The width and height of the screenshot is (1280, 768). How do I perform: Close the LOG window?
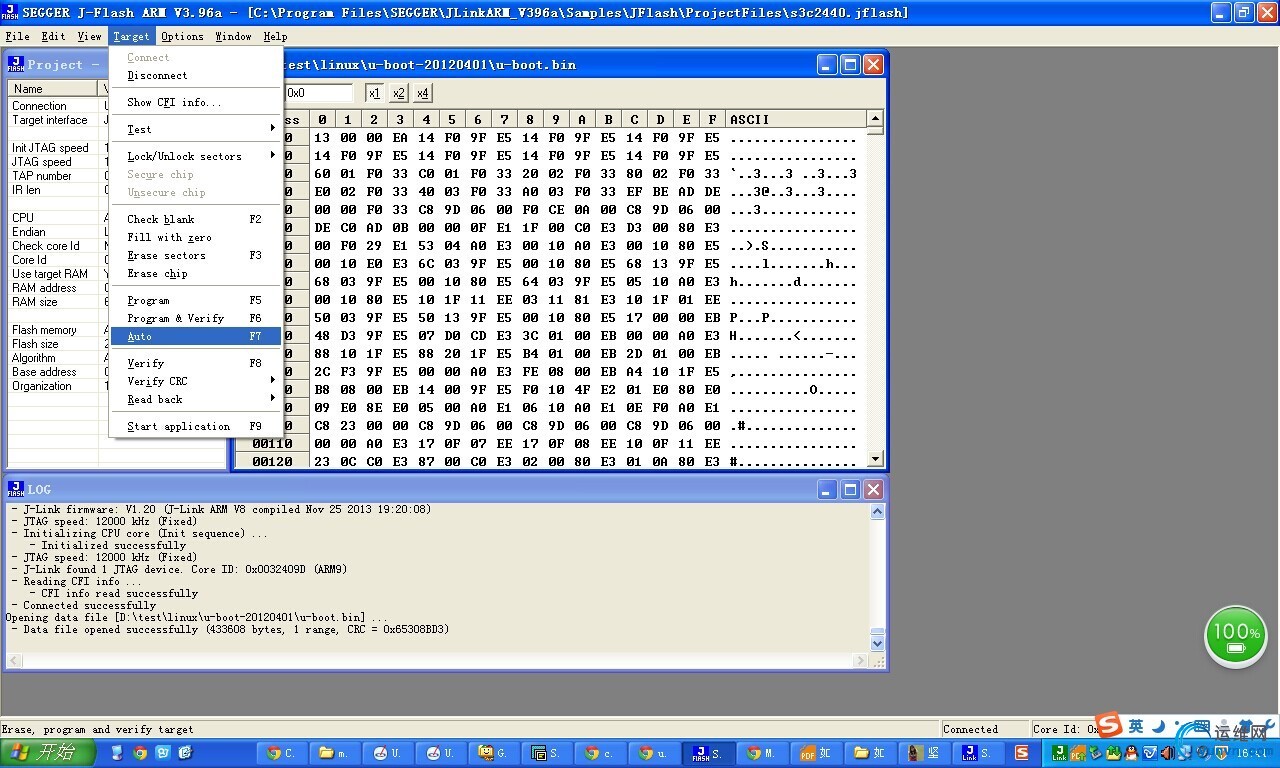(x=873, y=489)
